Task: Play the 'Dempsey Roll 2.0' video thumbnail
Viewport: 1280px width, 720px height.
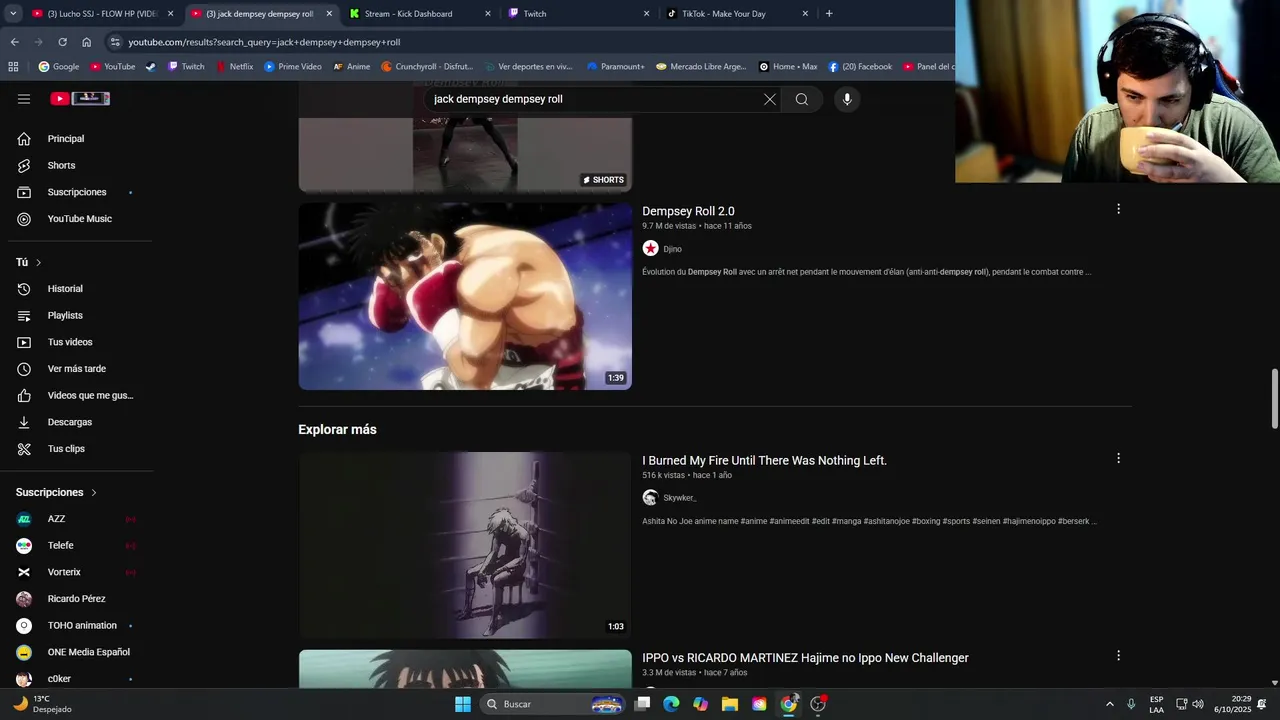Action: tap(465, 296)
